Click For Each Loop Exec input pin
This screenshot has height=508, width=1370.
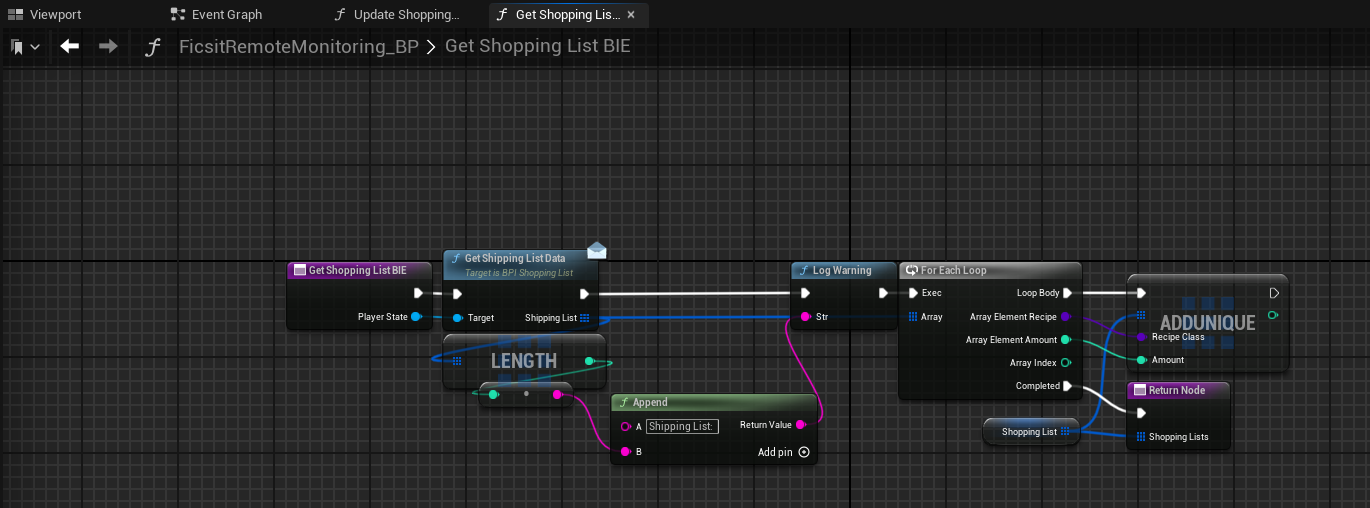913,294
